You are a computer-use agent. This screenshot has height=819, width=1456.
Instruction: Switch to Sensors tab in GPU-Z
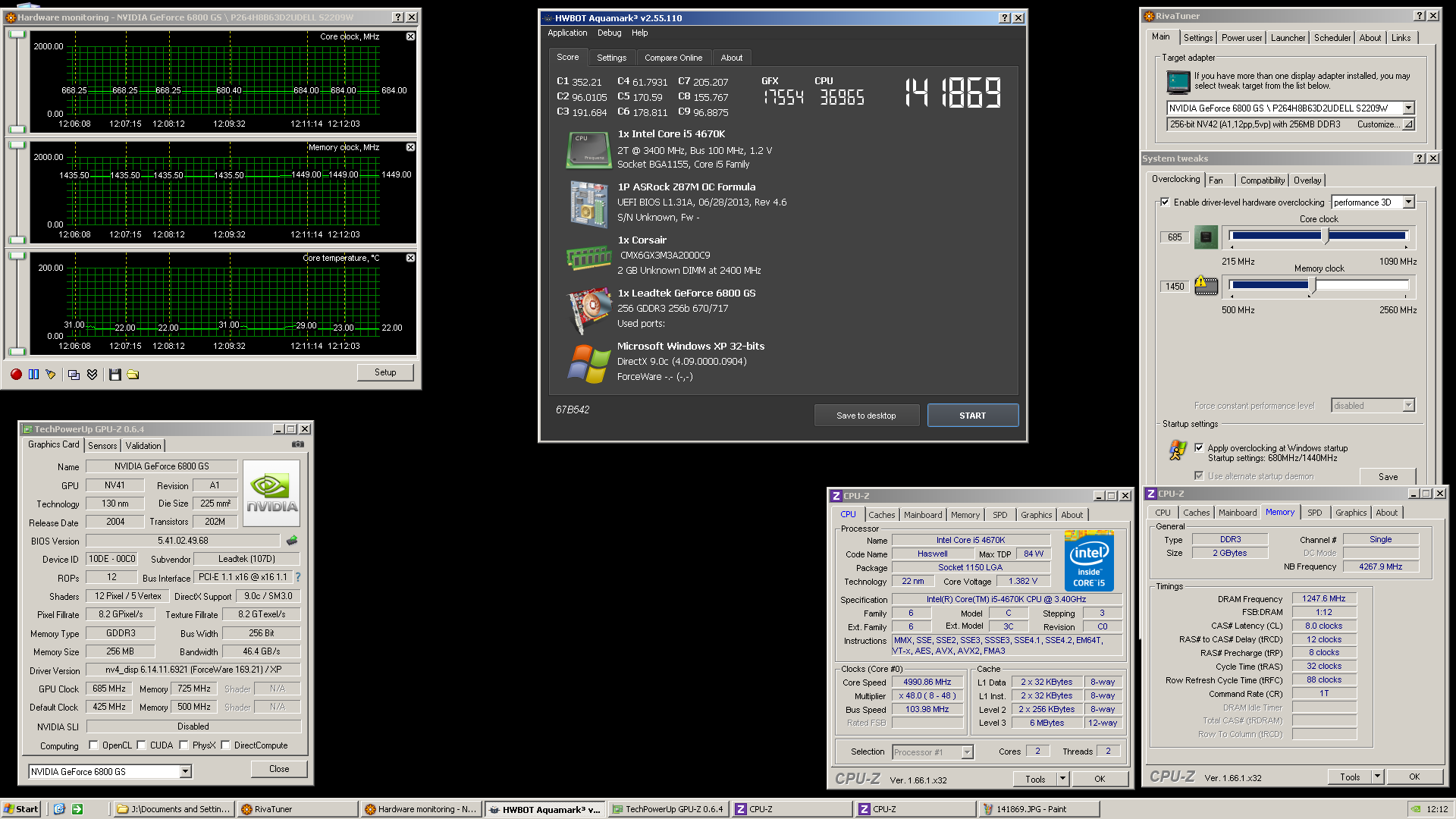click(102, 446)
